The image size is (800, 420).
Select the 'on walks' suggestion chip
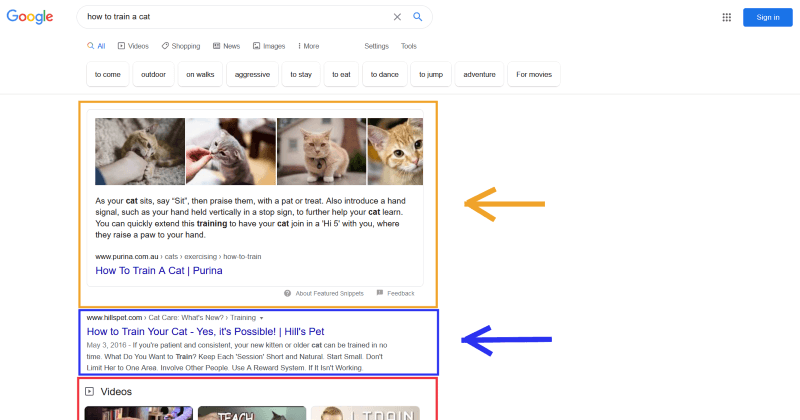click(200, 75)
